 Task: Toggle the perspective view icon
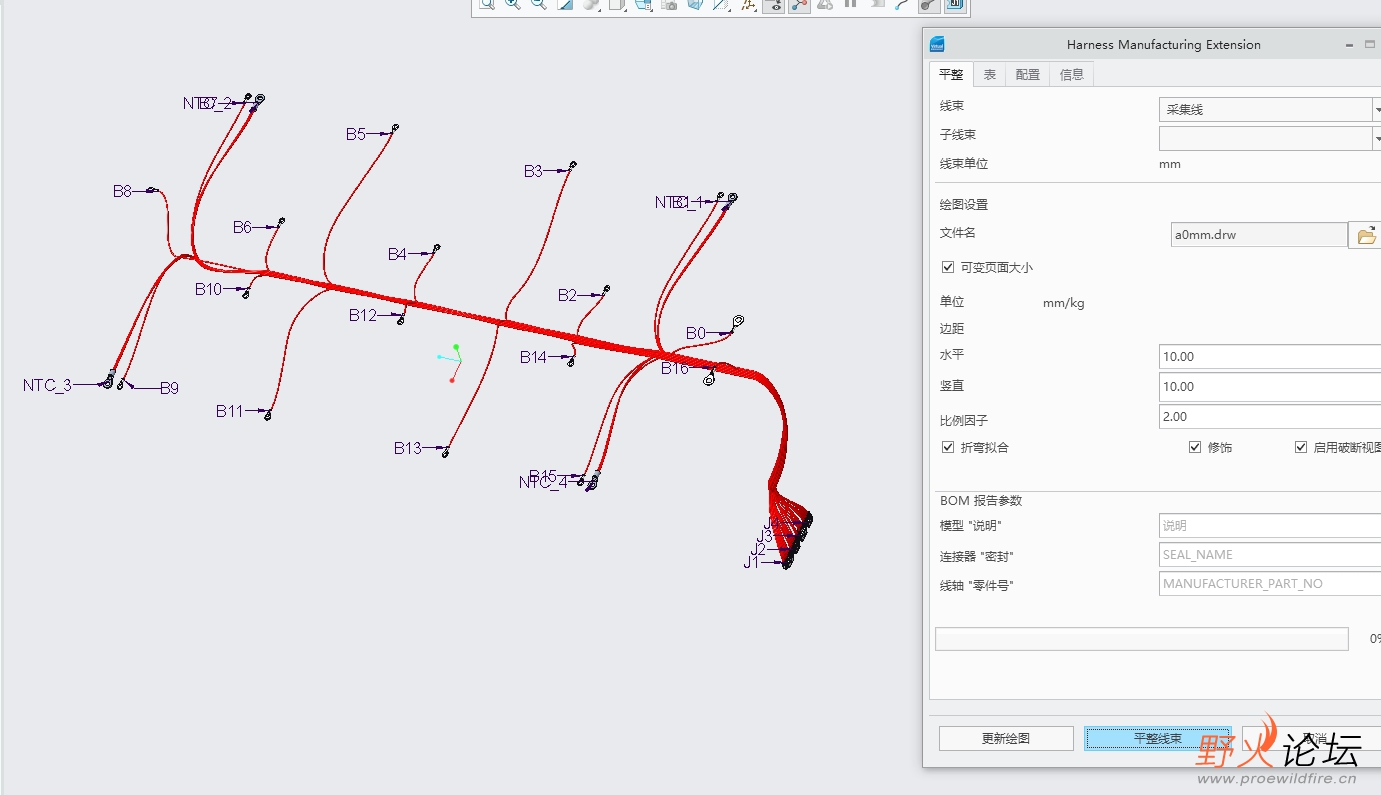point(695,5)
